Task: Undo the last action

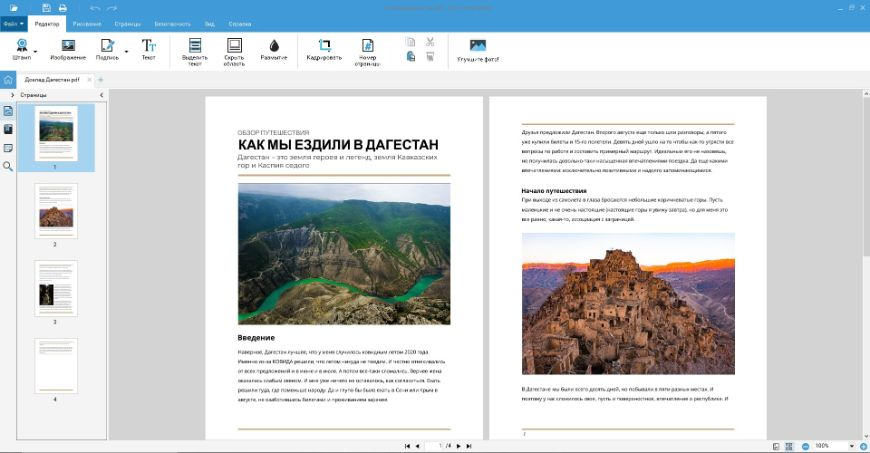Action: (x=95, y=8)
